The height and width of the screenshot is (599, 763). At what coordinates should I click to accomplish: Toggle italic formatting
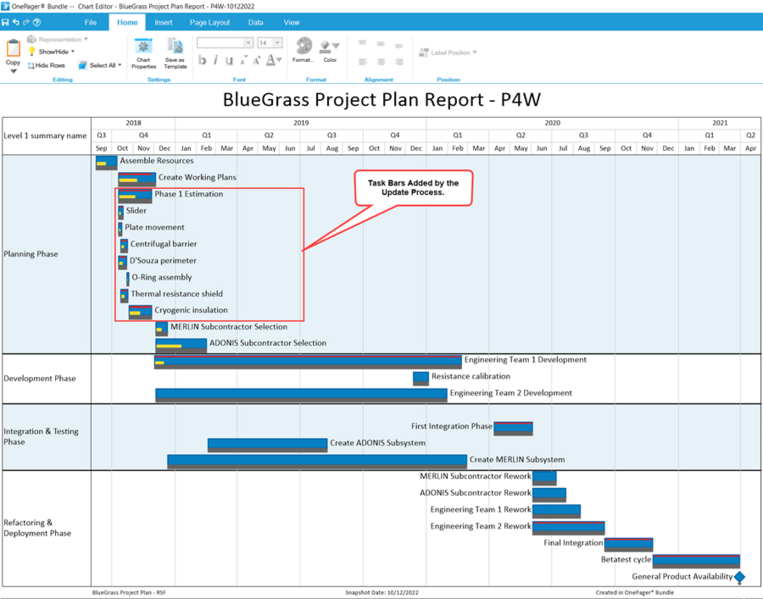click(216, 60)
